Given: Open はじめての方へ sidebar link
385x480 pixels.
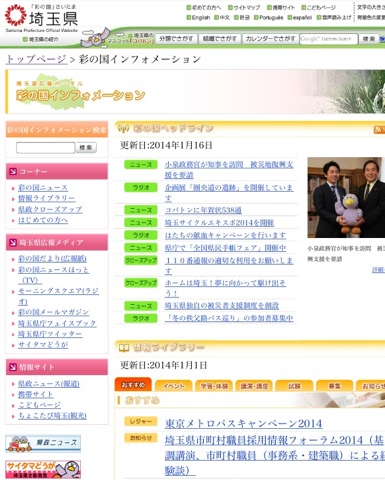Looking at the screenshot, I should (43, 220).
